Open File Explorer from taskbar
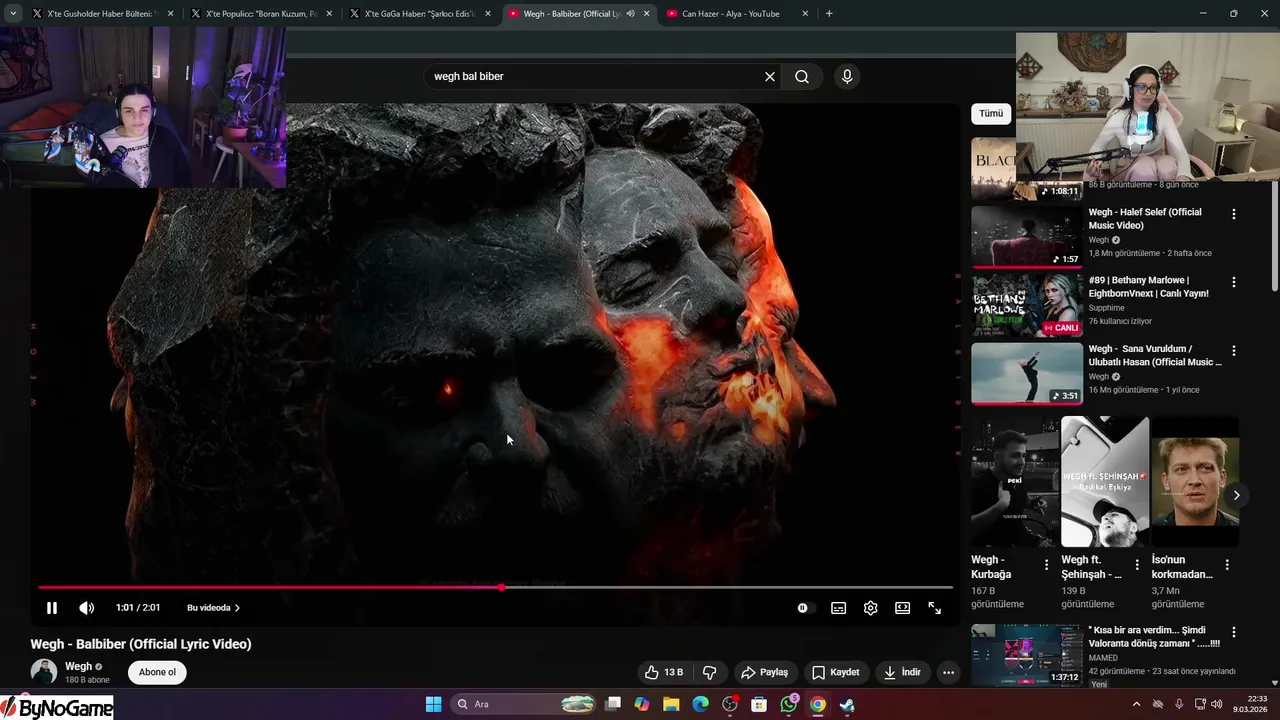 pyautogui.click(x=671, y=704)
